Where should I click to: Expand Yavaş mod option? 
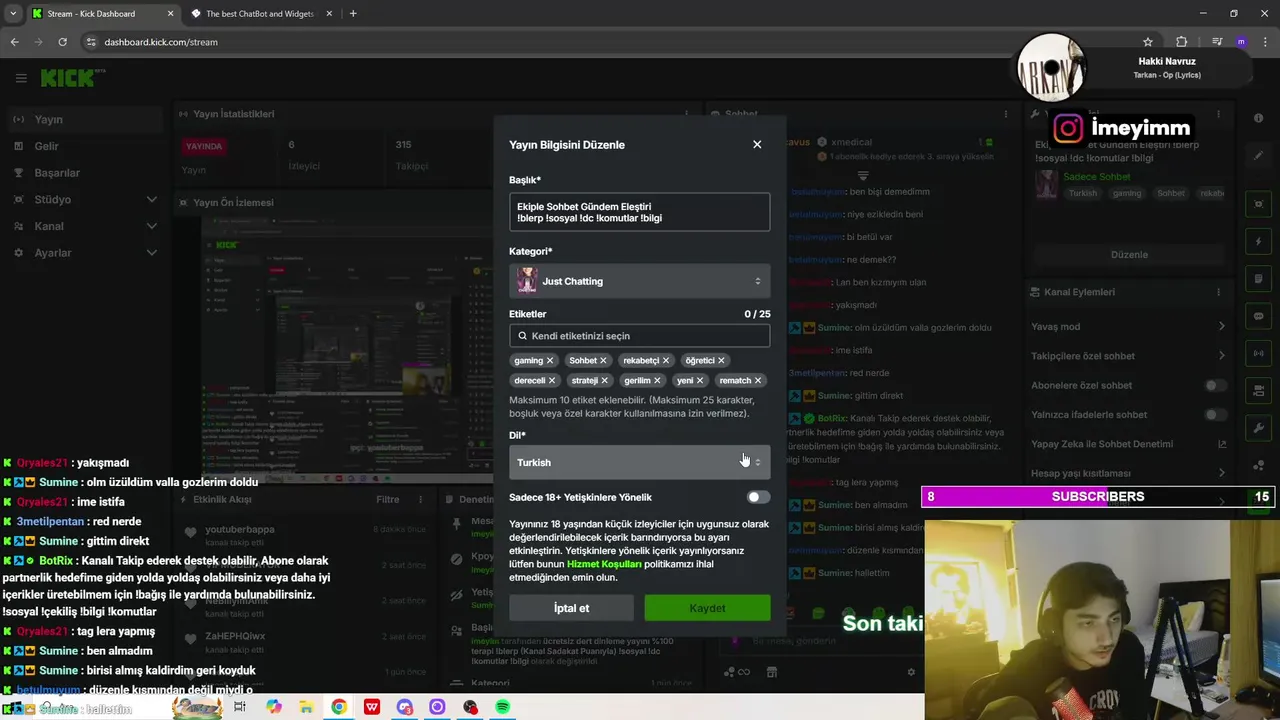[1222, 326]
